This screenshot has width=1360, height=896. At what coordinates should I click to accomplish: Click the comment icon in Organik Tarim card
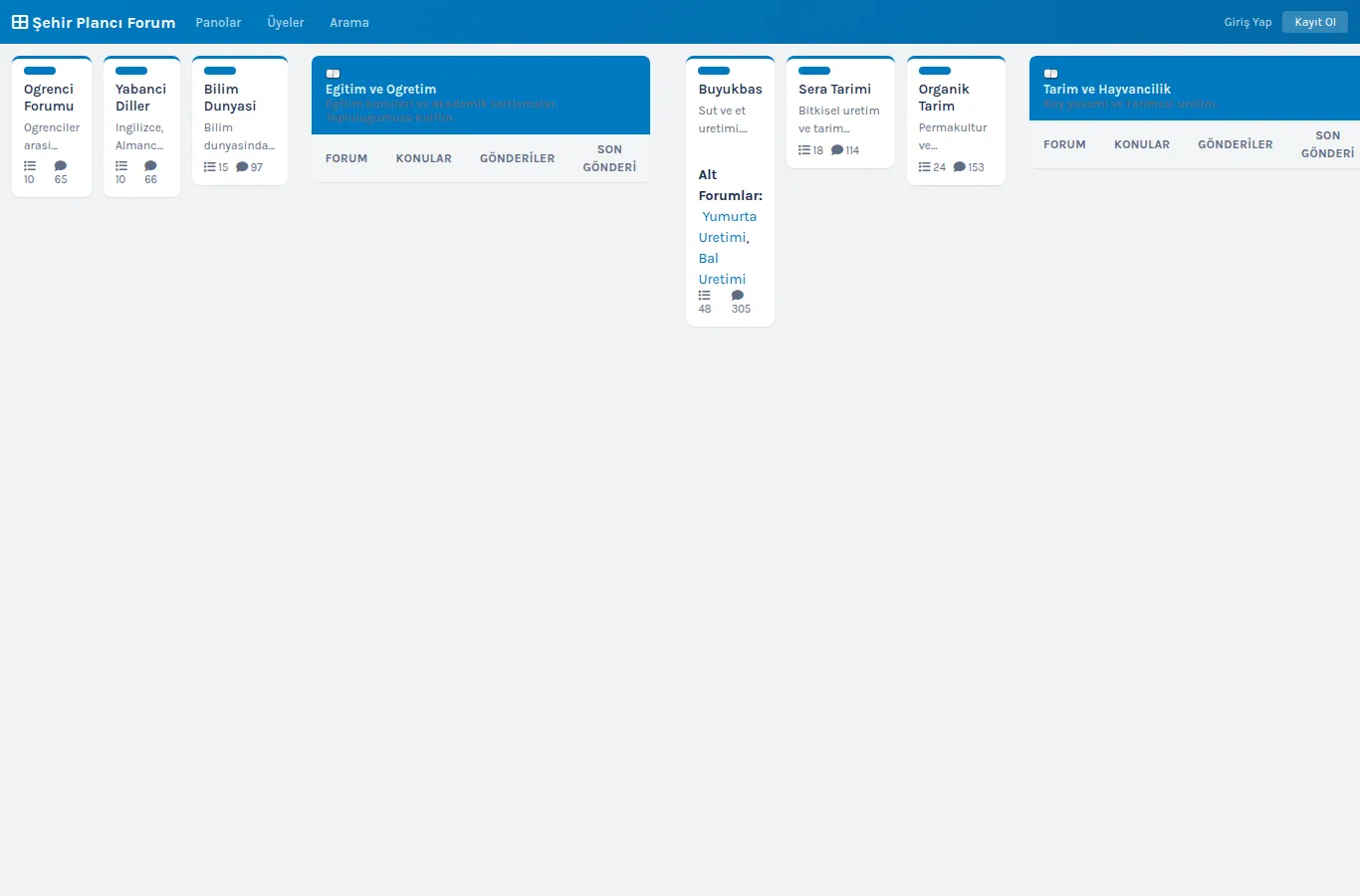tap(960, 167)
